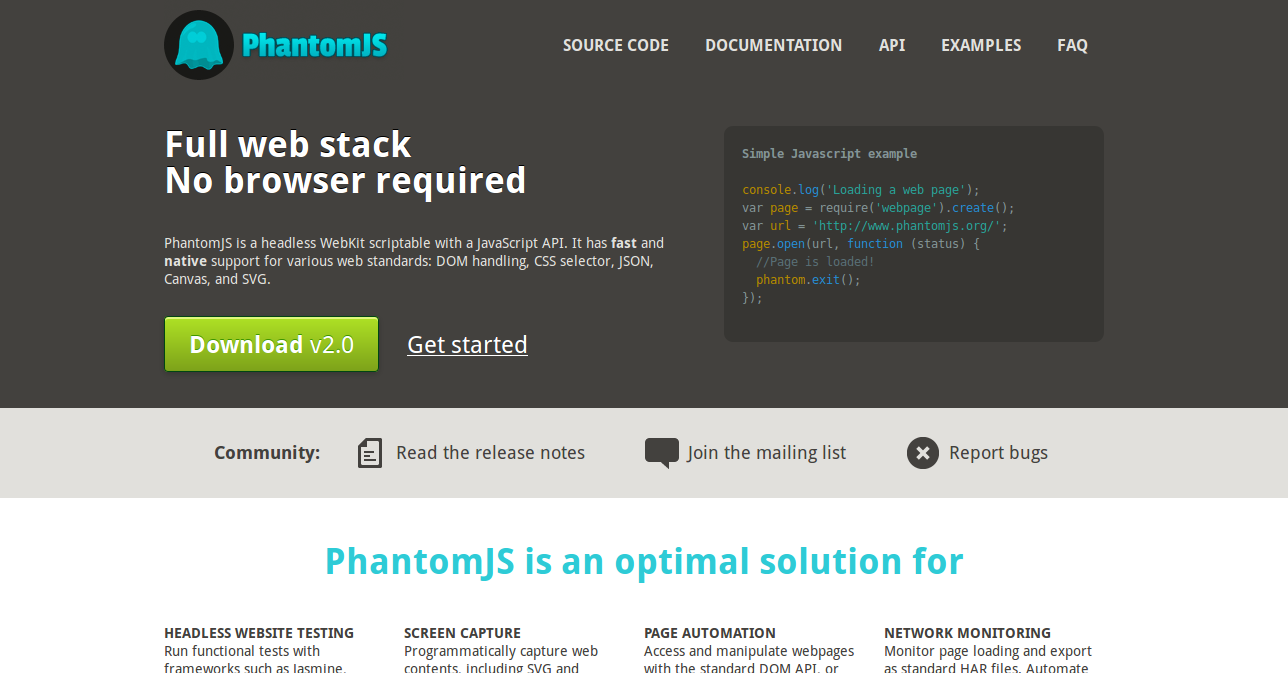Click the 'Simple Javascript example' title
Screen dimensions: 1288x673
tap(829, 154)
